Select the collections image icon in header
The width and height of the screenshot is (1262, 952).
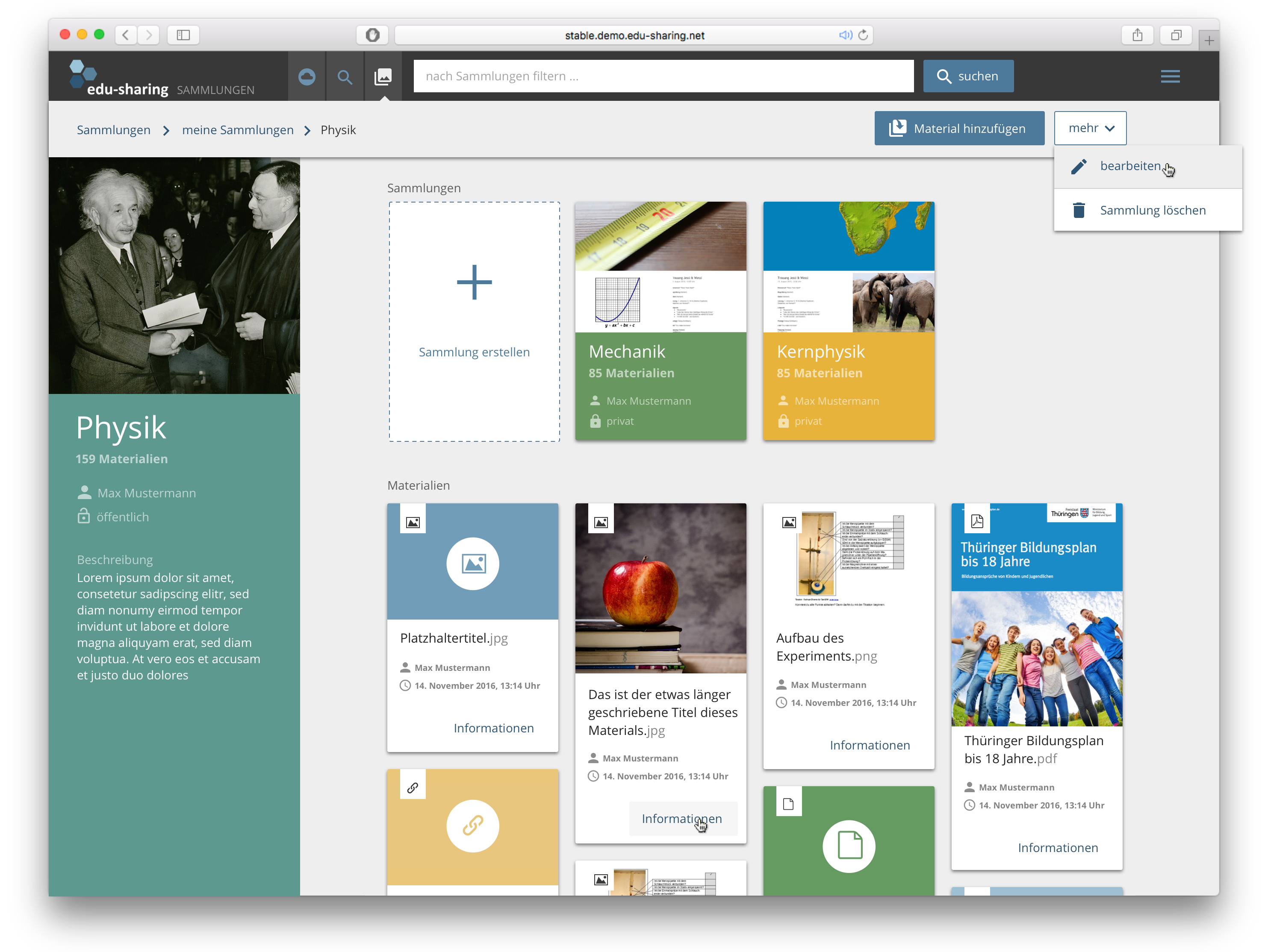coord(383,76)
